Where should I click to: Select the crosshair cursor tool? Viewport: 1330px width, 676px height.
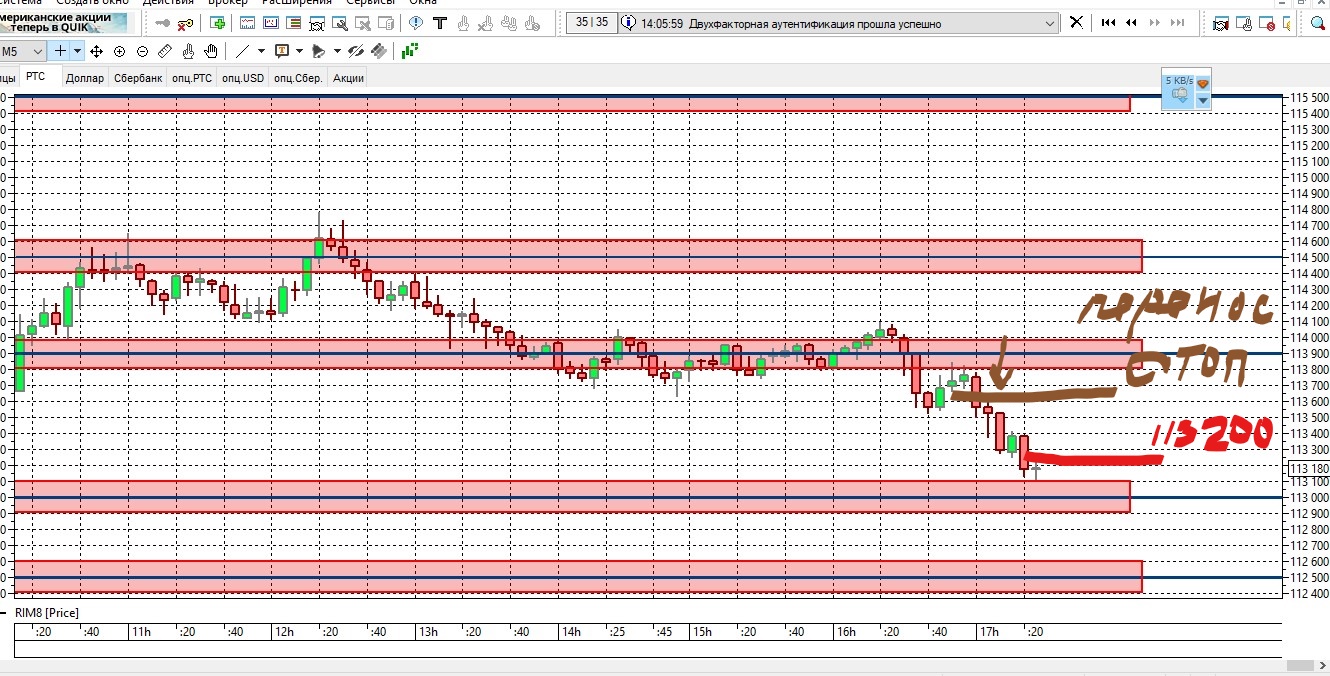pyautogui.click(x=60, y=51)
